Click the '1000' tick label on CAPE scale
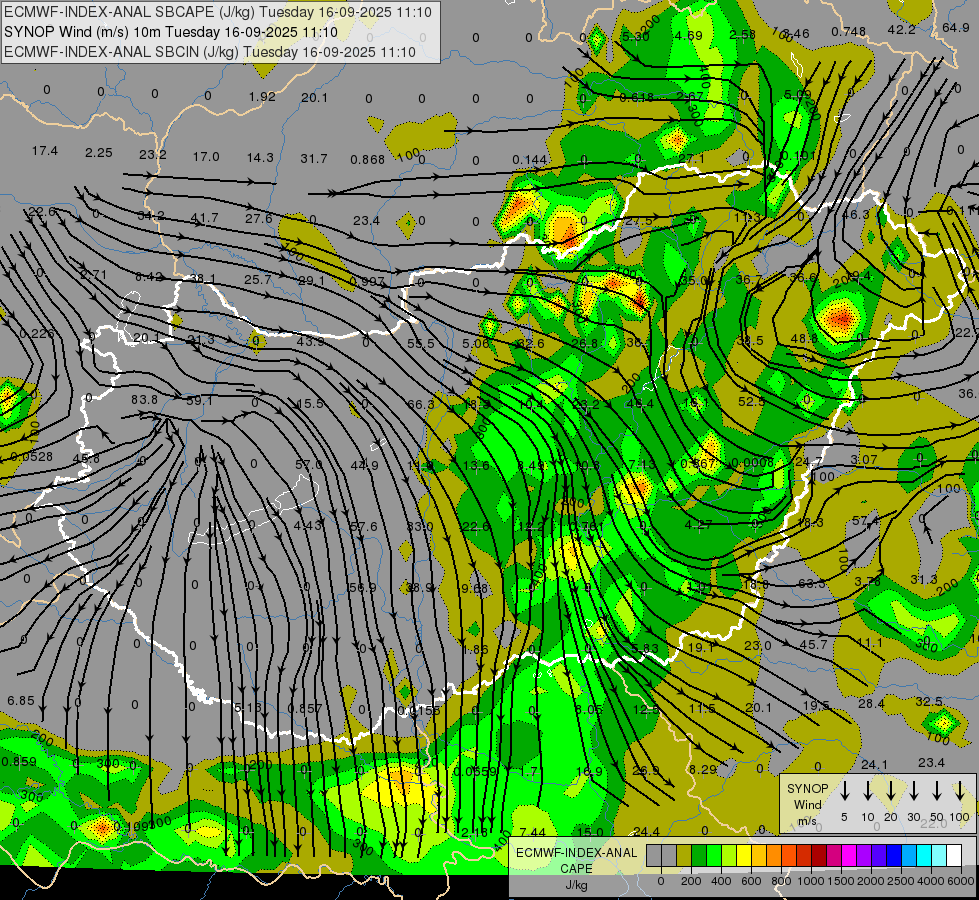This screenshot has width=979, height=900. 811,881
